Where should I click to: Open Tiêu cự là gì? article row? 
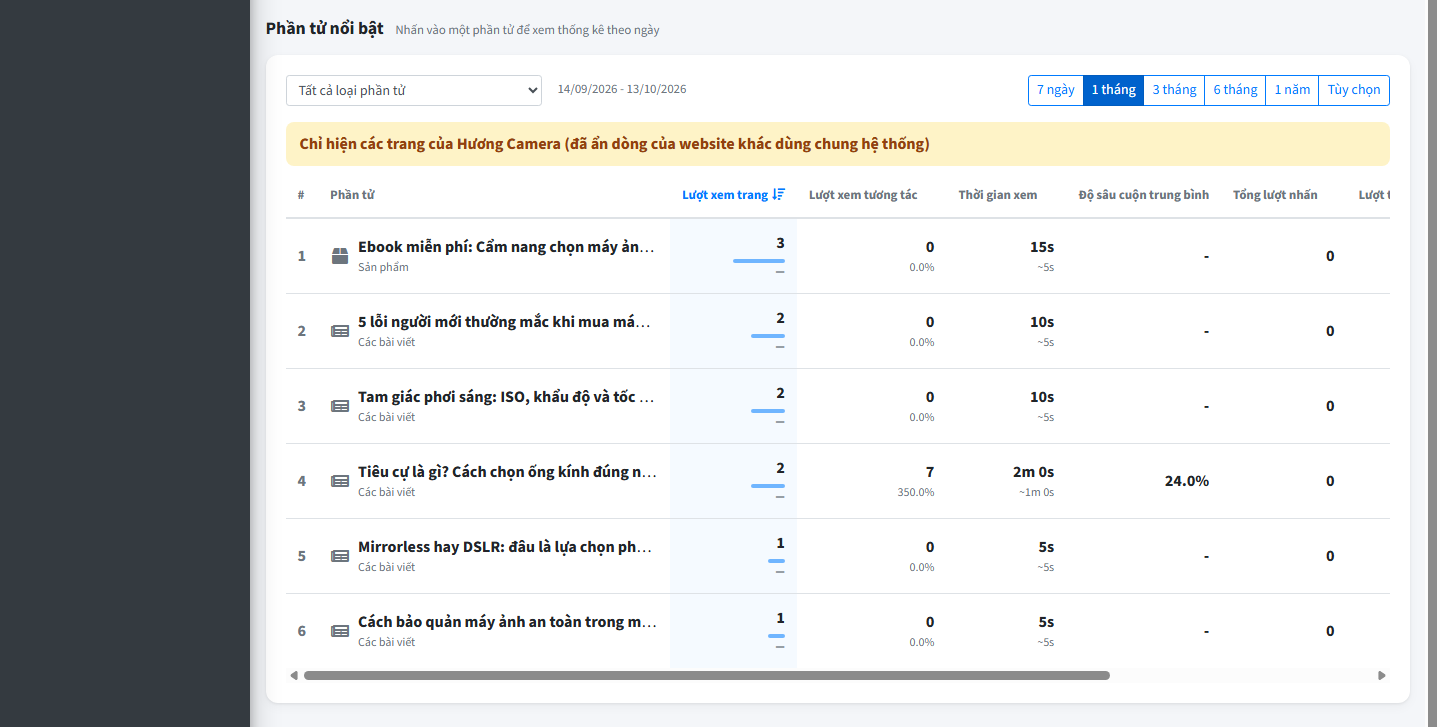click(x=838, y=481)
